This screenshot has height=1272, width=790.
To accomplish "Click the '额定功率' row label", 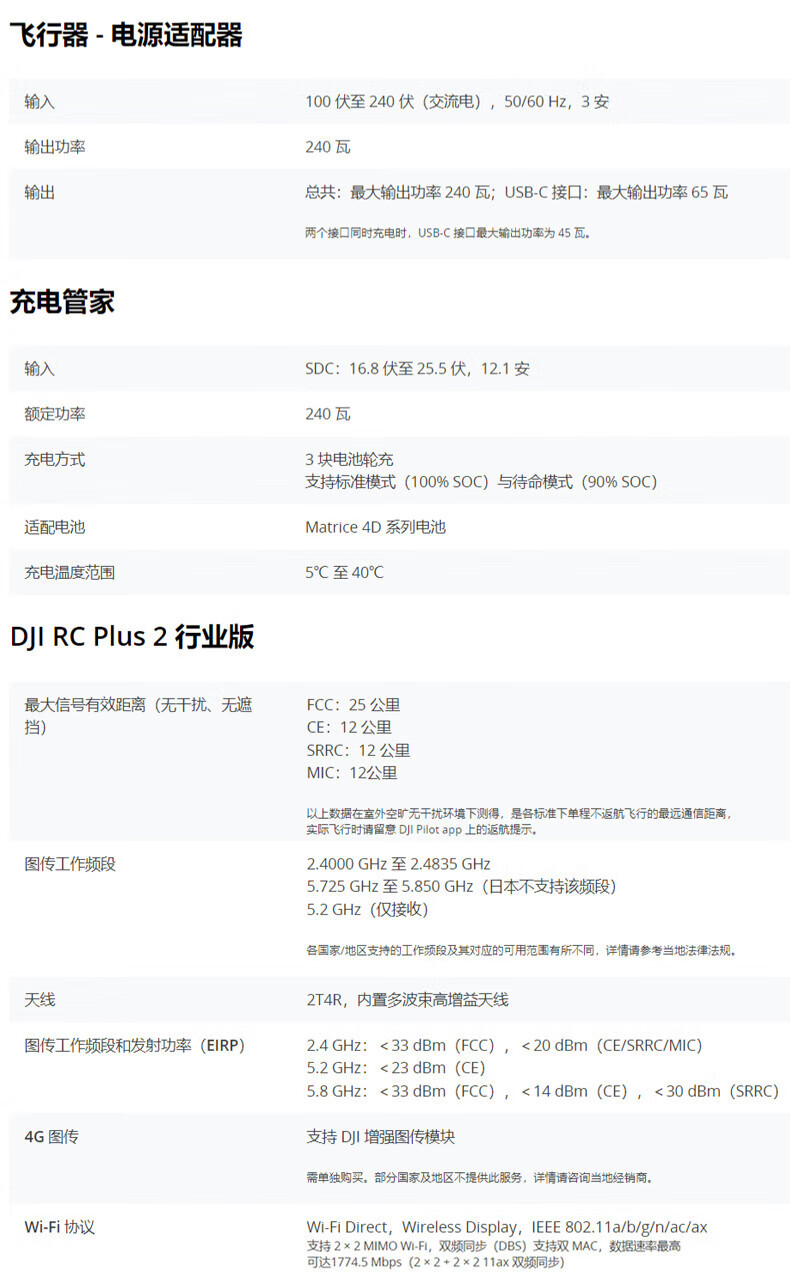I will [55, 414].
